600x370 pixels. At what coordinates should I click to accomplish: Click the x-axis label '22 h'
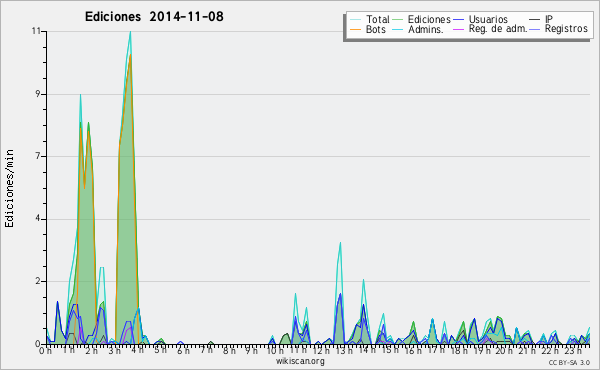coord(551,350)
